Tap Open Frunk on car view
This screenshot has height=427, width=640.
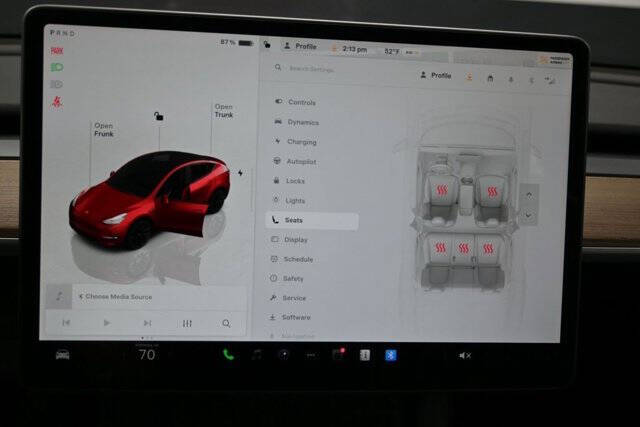(104, 129)
